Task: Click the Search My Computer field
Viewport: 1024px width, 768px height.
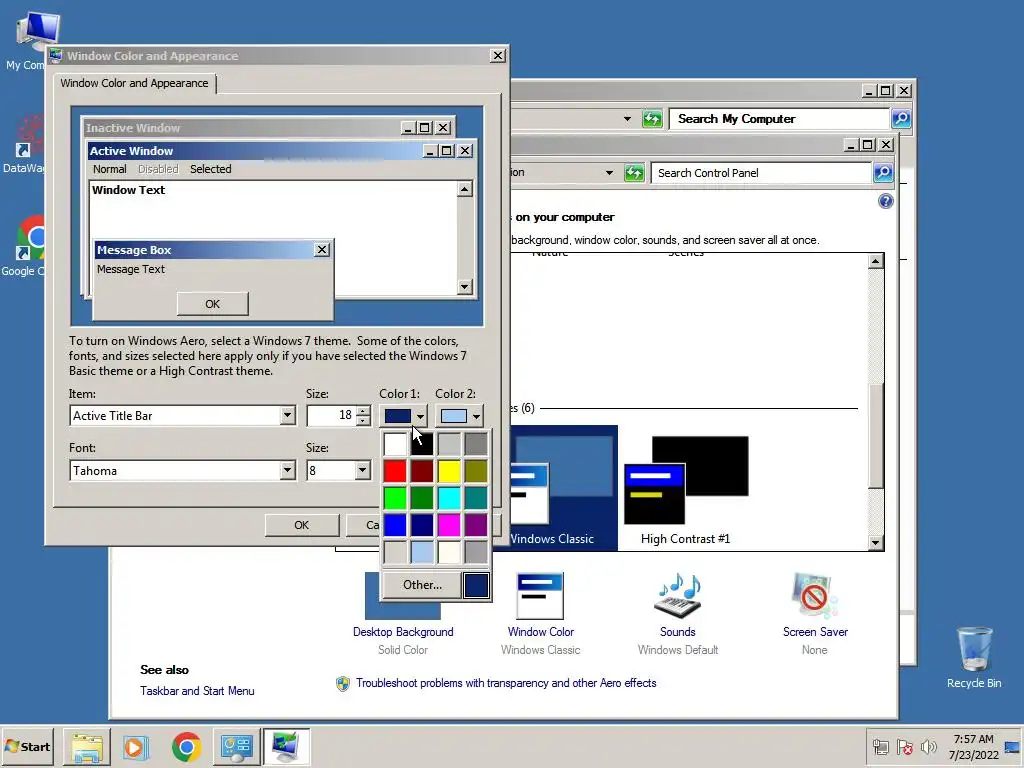Action: point(779,119)
